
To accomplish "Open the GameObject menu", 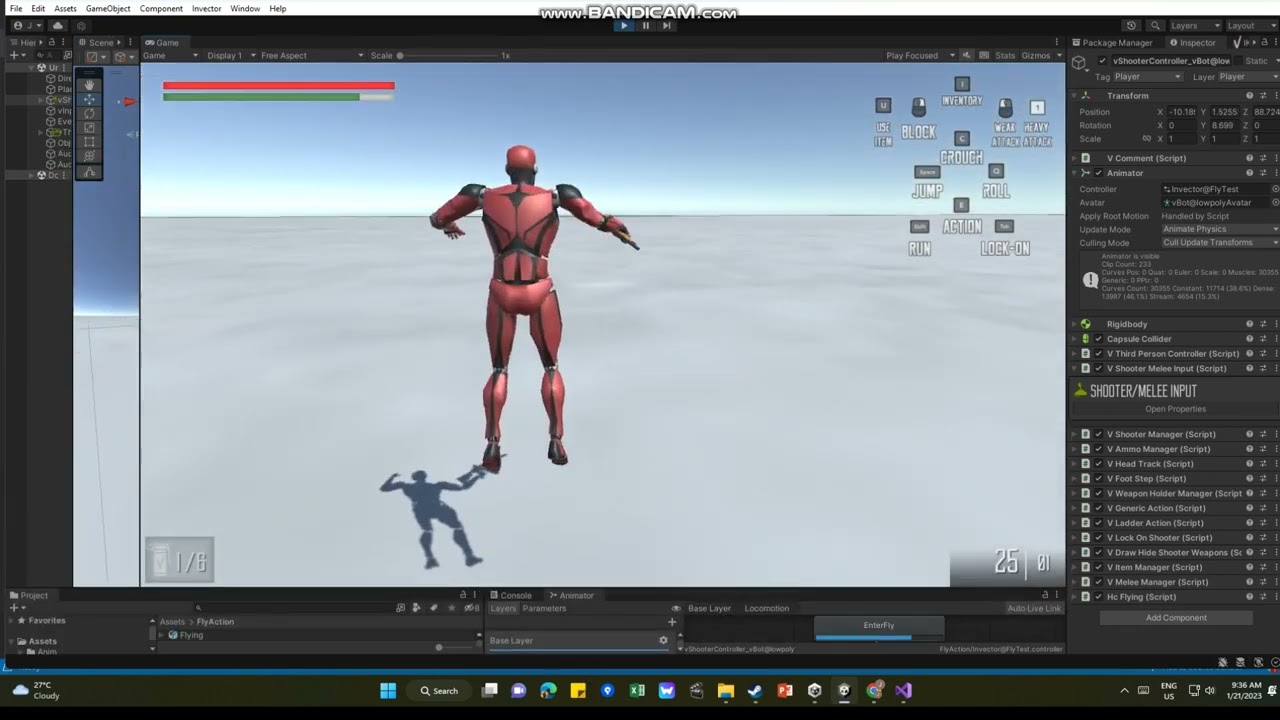I will pos(108,9).
